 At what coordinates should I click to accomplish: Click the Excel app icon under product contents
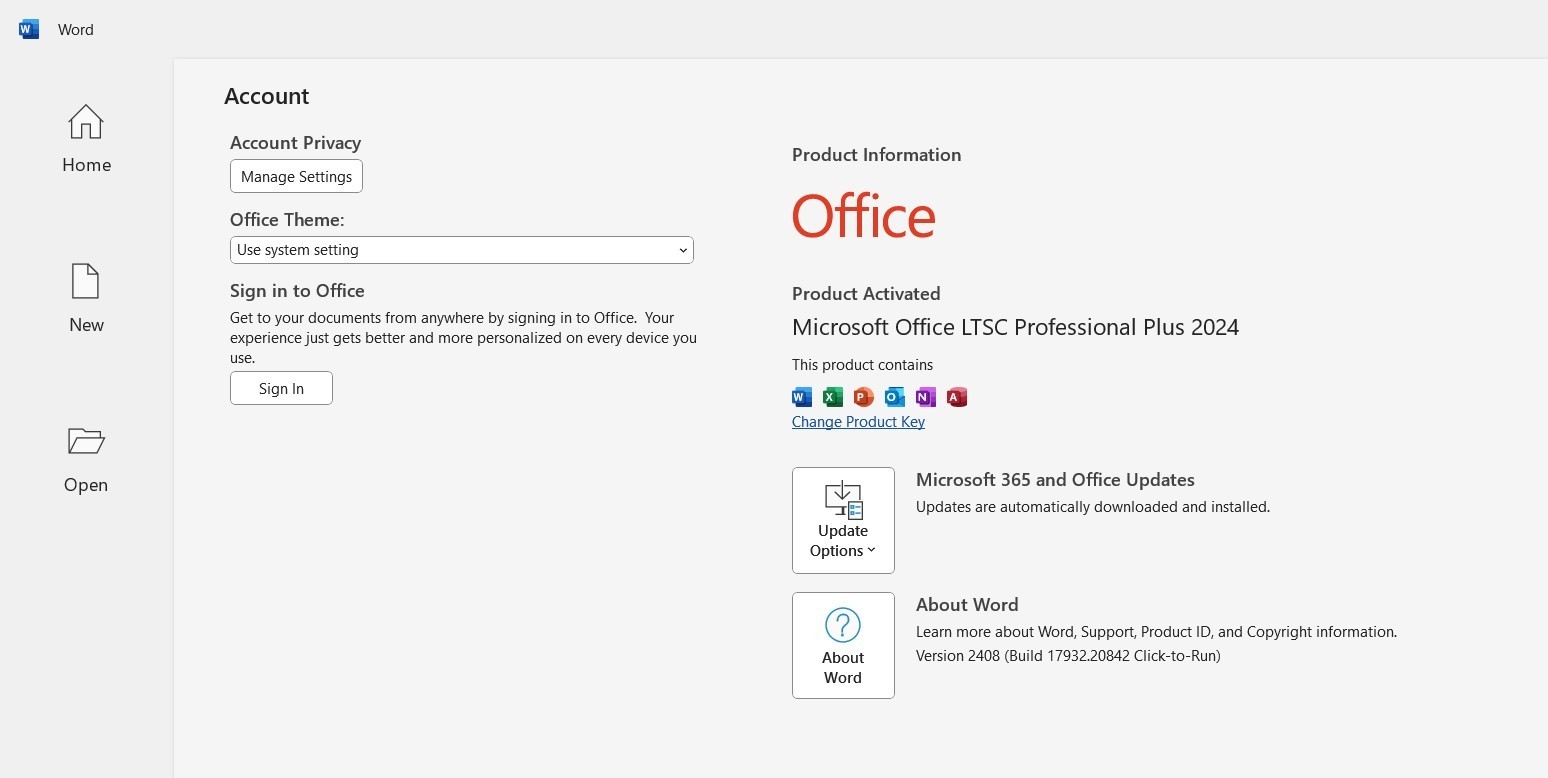pyautogui.click(x=833, y=397)
